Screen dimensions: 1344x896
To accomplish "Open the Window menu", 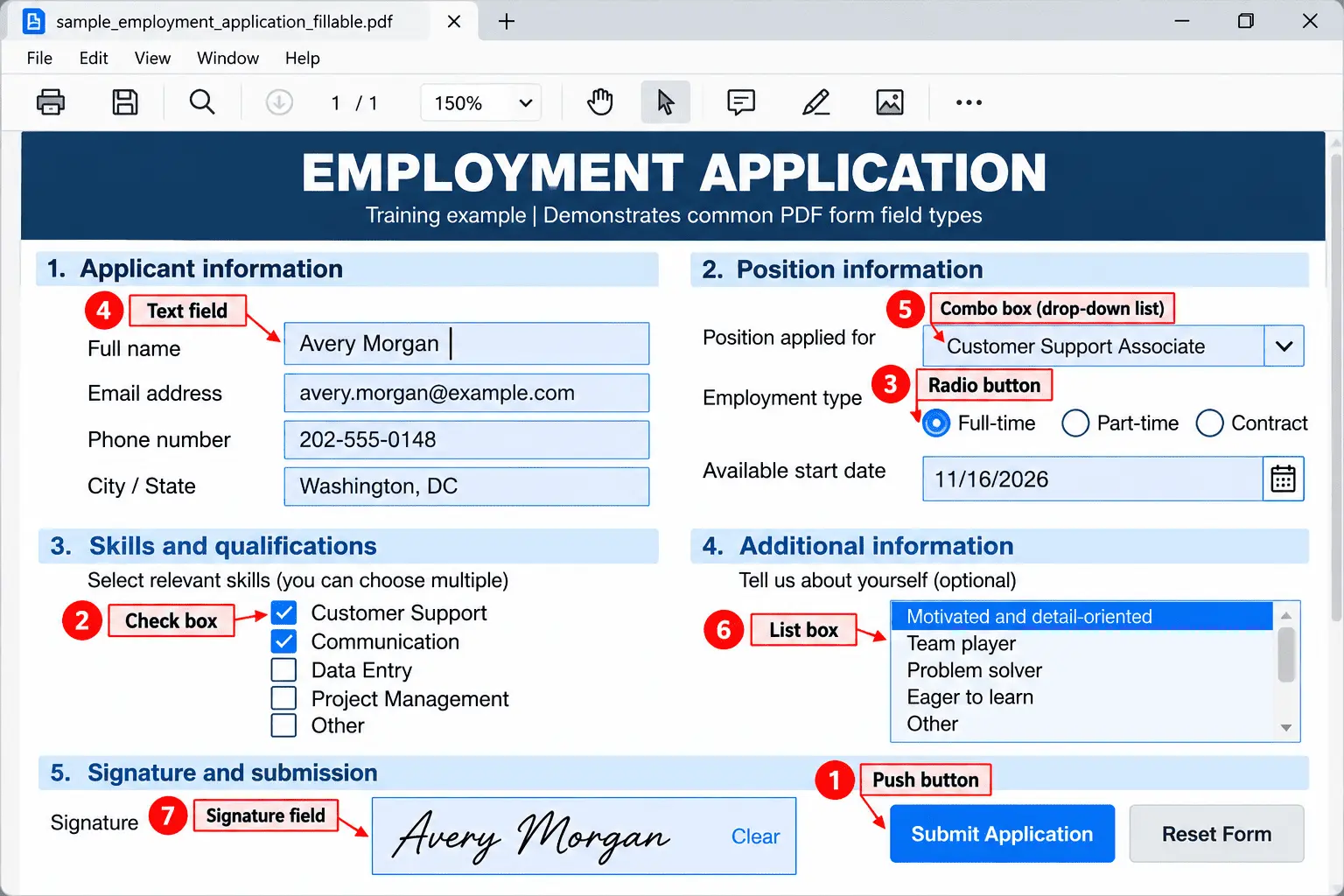I will 227,58.
